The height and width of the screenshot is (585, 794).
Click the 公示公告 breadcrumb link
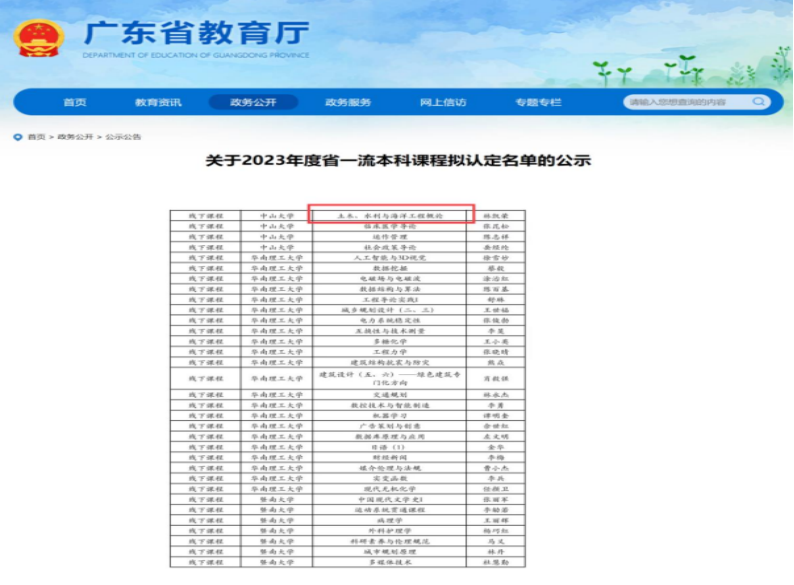coord(123,137)
